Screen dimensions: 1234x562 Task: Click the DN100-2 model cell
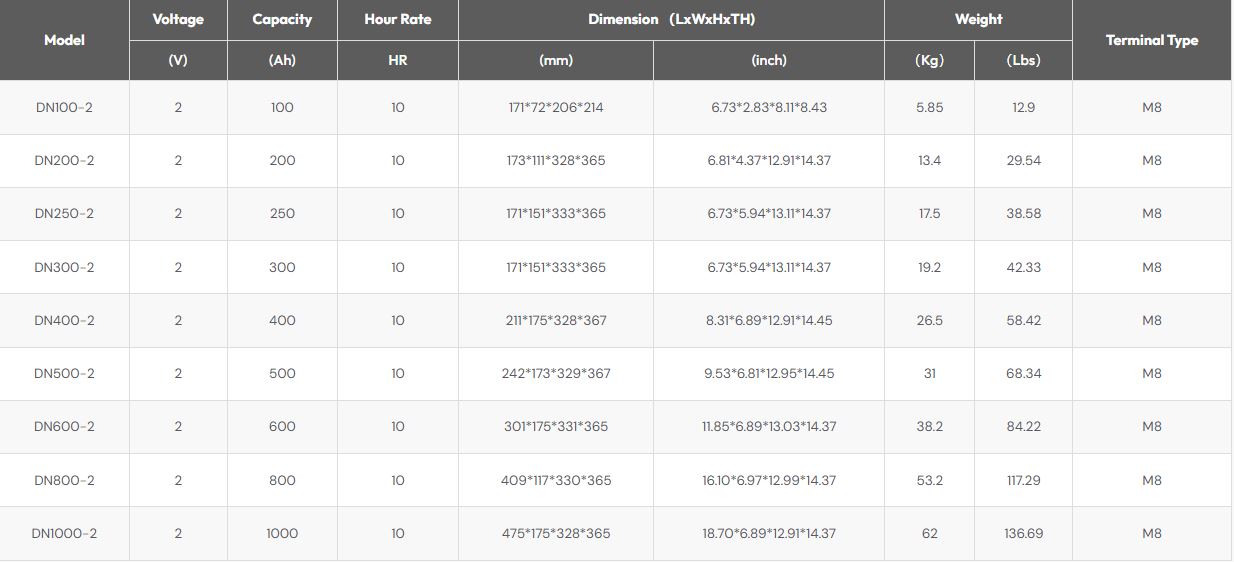coord(64,107)
